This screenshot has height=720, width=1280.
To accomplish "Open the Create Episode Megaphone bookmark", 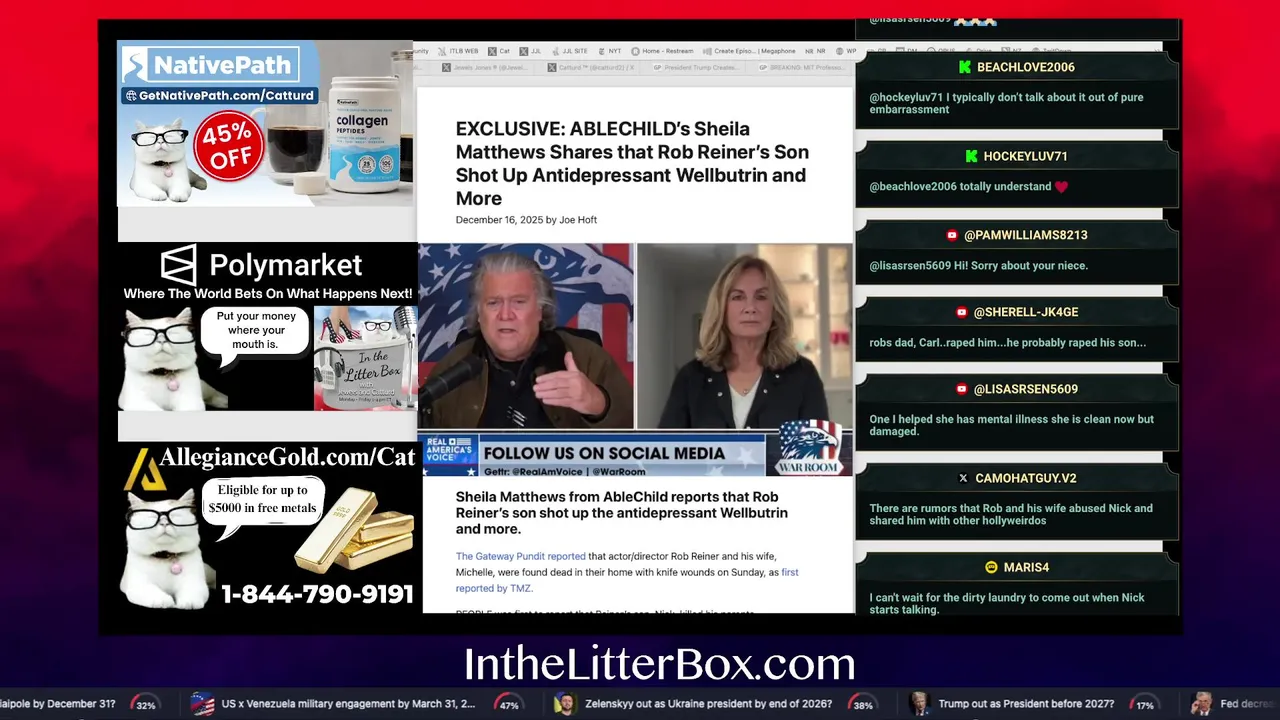I will pyautogui.click(x=750, y=51).
